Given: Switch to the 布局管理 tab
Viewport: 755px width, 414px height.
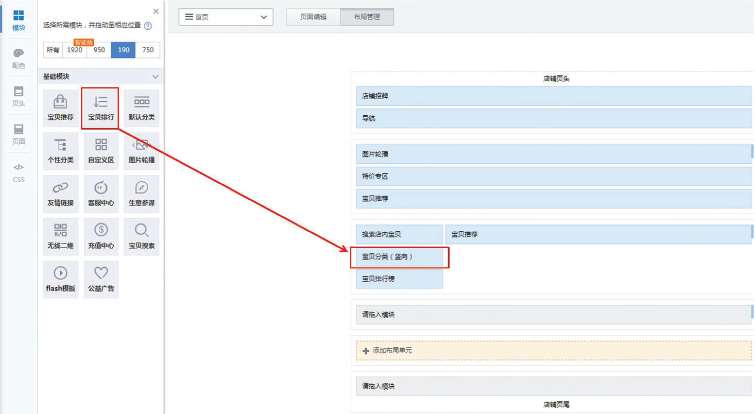Looking at the screenshot, I should tap(367, 17).
